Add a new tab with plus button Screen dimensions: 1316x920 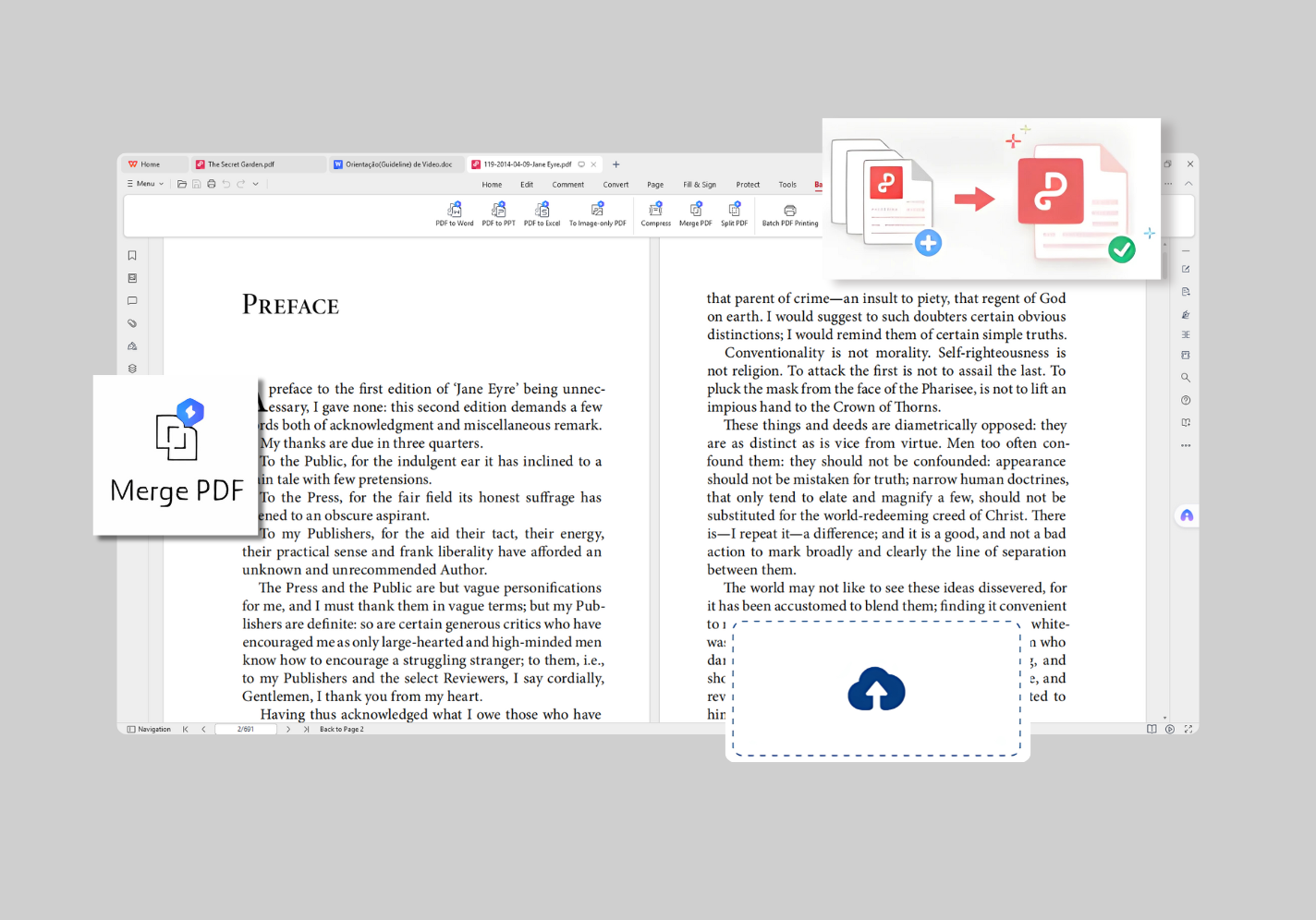(616, 164)
